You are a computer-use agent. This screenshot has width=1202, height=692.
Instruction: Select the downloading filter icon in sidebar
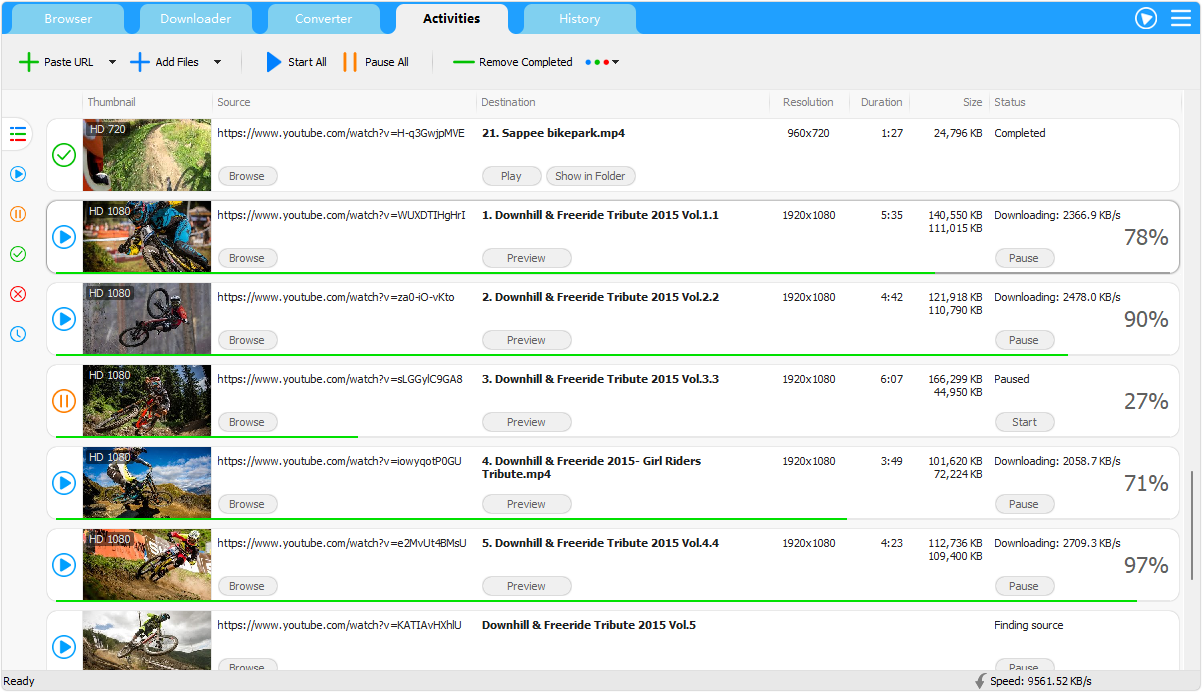click(x=17, y=174)
